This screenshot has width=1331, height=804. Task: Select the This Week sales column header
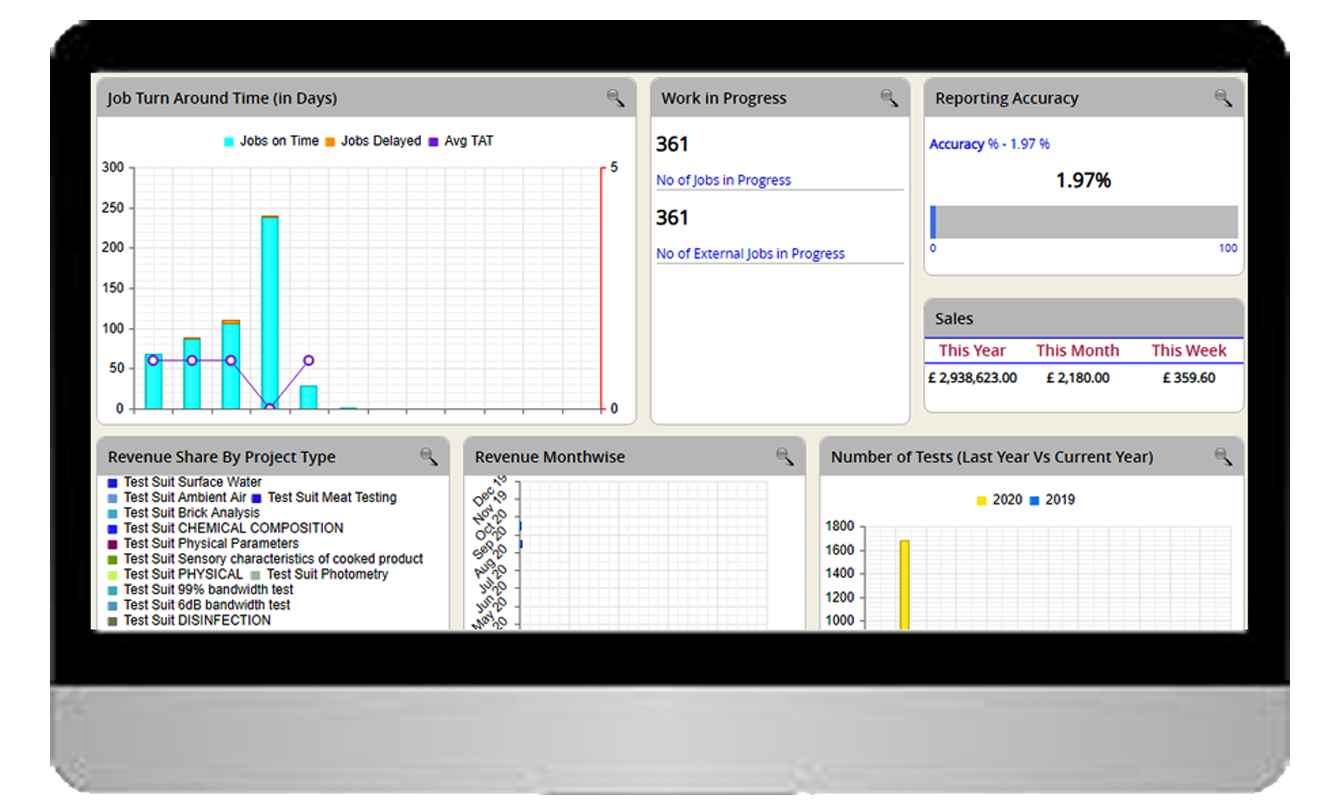(1188, 351)
